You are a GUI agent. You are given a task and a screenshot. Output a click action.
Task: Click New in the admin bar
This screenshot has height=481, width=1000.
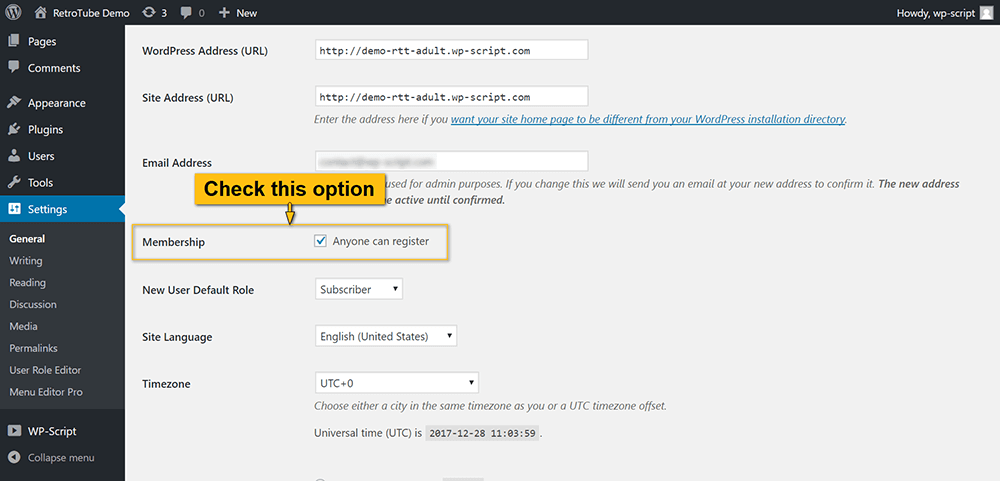(x=247, y=13)
